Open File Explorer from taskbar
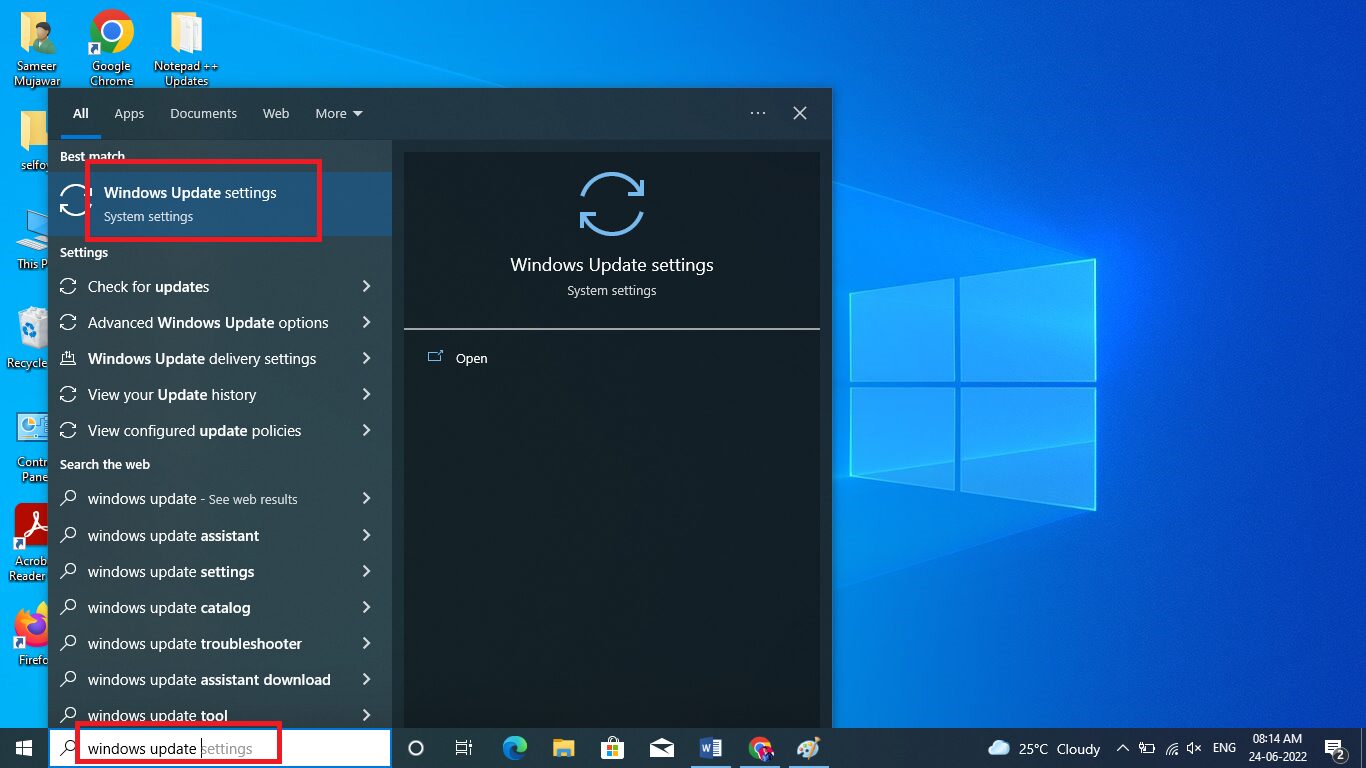1366x768 pixels. [564, 748]
